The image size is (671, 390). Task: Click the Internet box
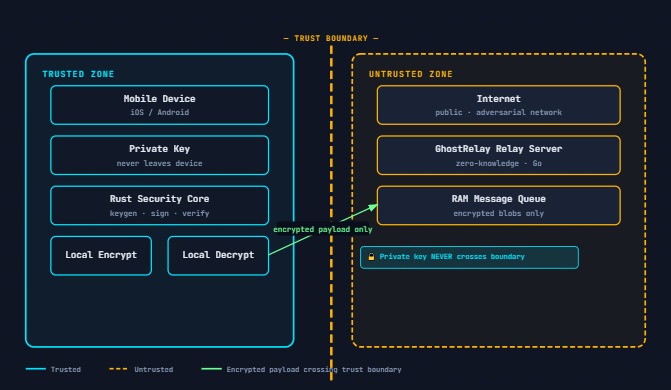tap(499, 105)
